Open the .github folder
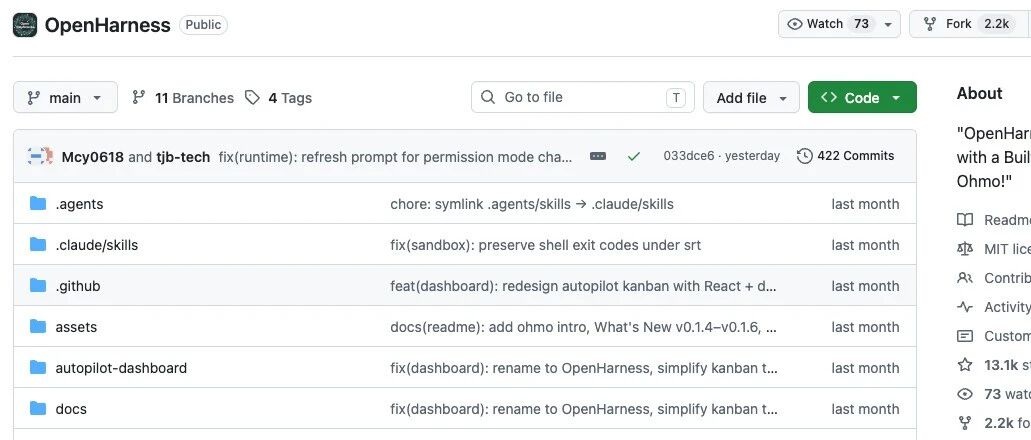Screen dimensions: 1031x440 coord(78,286)
